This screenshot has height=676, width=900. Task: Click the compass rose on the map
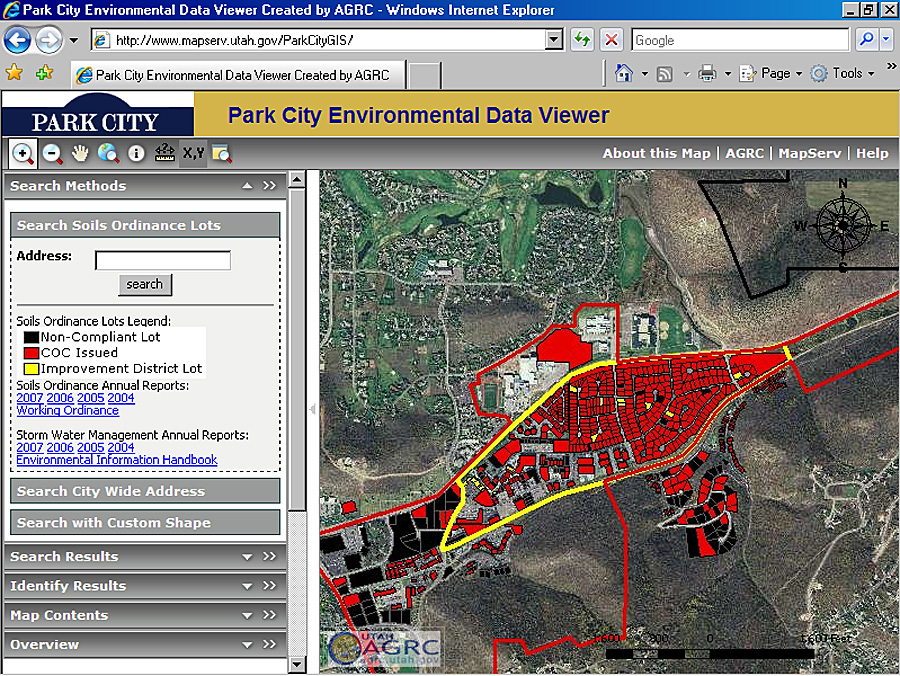coord(843,226)
